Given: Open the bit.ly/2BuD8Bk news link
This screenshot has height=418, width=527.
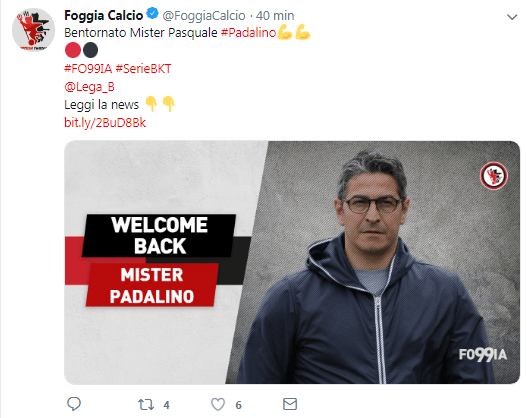Looking at the screenshot, I should [x=105, y=123].
